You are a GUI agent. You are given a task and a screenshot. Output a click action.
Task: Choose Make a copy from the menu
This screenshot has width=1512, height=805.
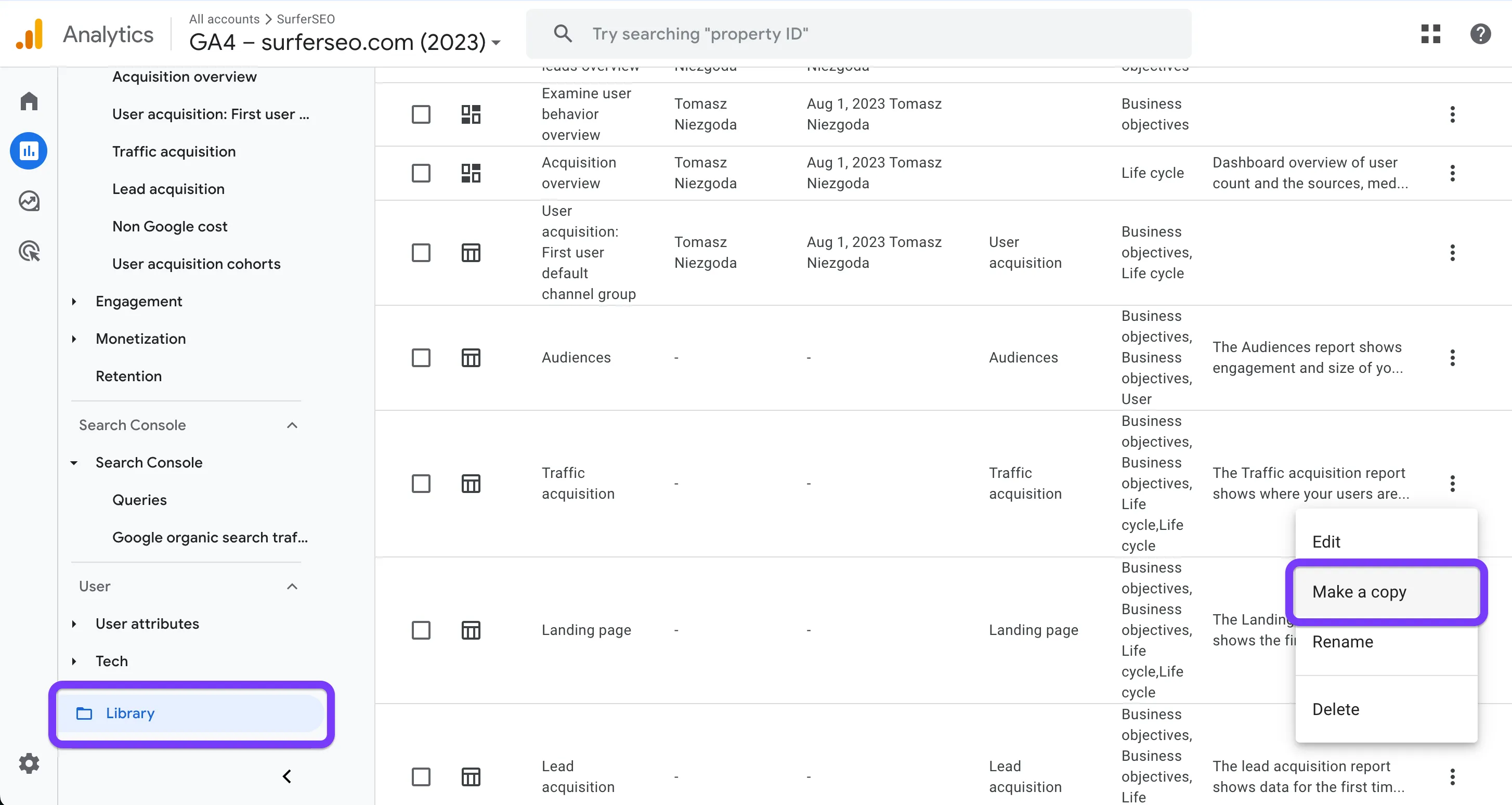click(x=1359, y=592)
